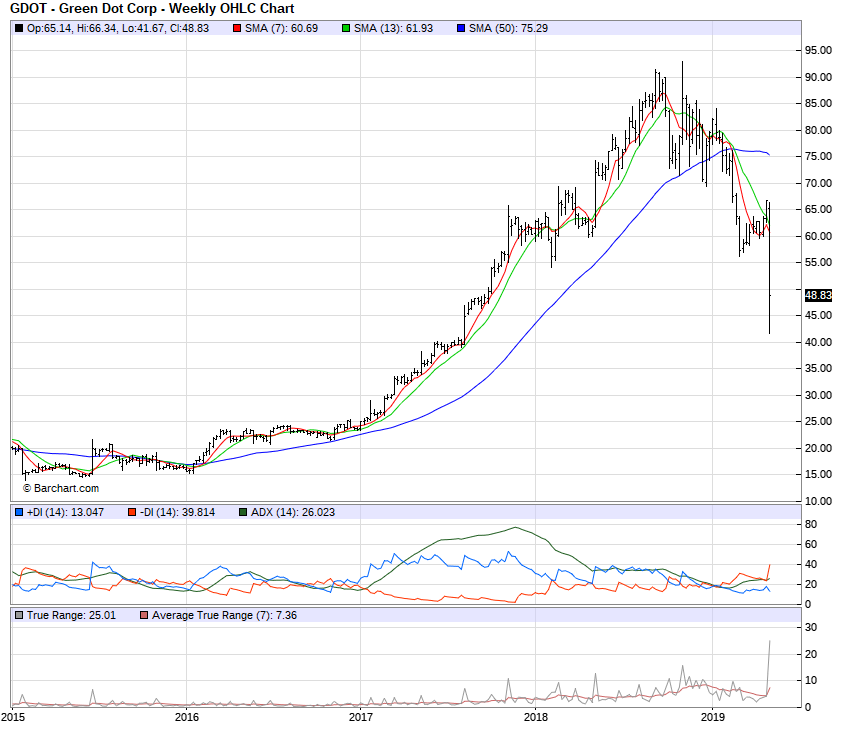Click the 40.00 price axis label
The width and height of the screenshot is (843, 748).
[818, 341]
